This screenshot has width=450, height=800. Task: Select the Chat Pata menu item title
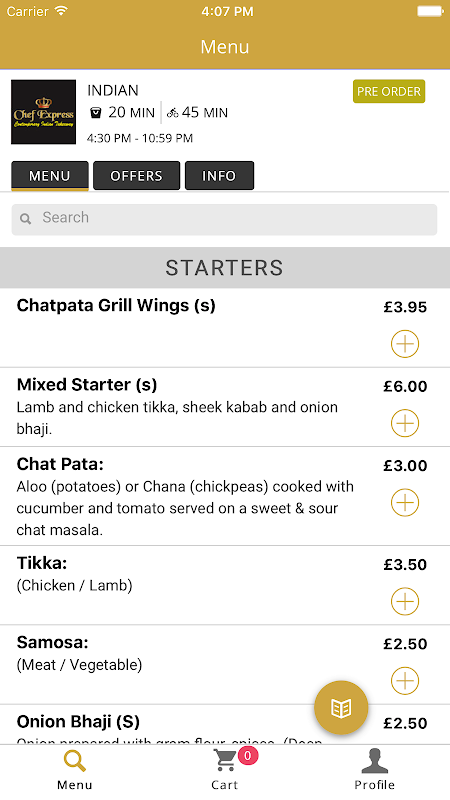pos(60,464)
